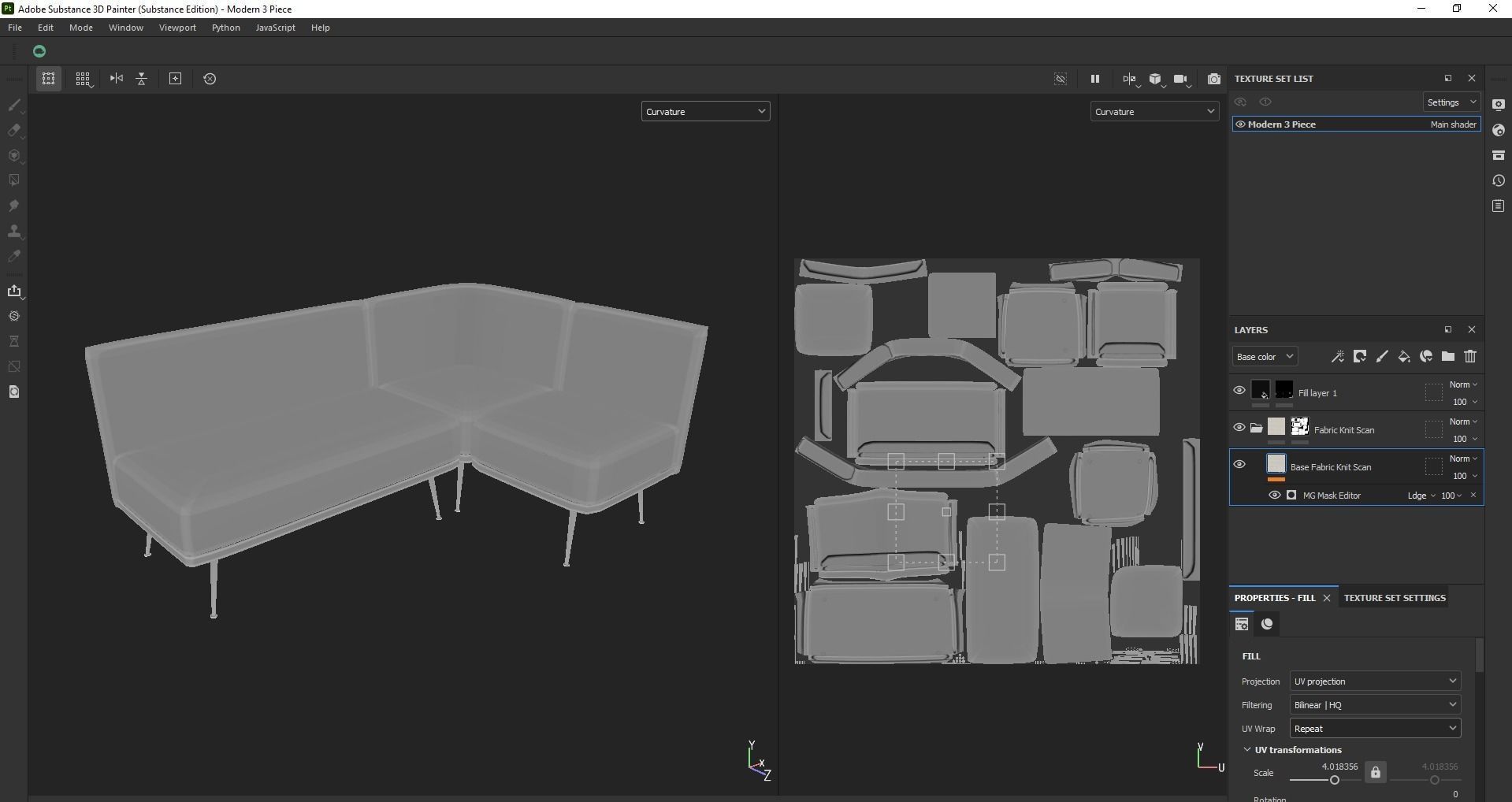The height and width of the screenshot is (802, 1512).
Task: Create a new folder in Layers
Action: tap(1448, 357)
